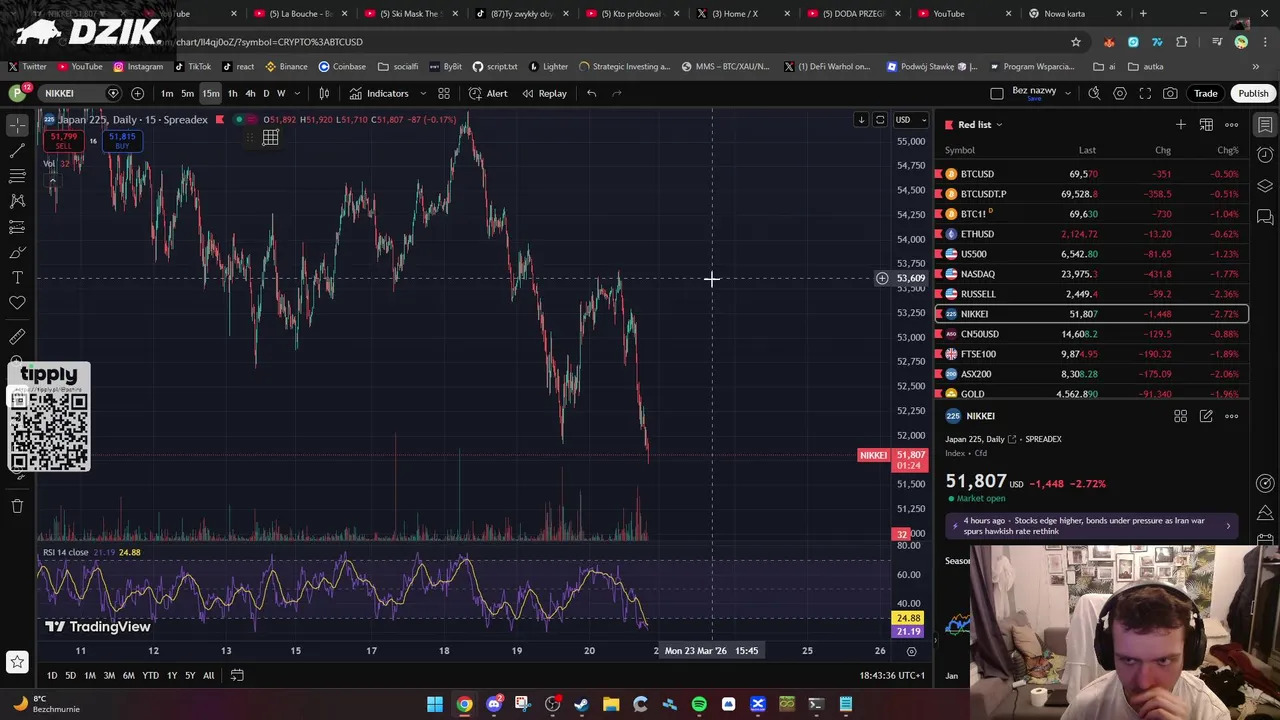Click the compare or add symbol plus
The height and width of the screenshot is (720, 1280).
[137, 93]
